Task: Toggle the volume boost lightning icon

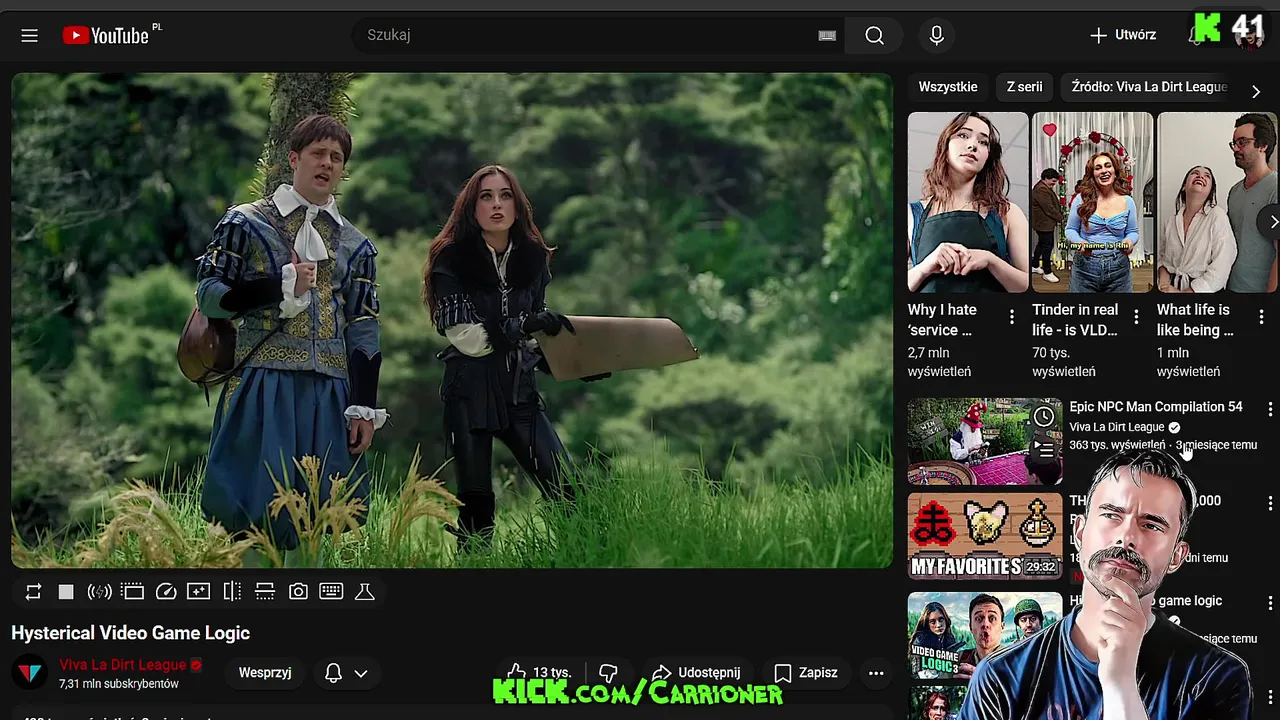Action: [x=99, y=592]
